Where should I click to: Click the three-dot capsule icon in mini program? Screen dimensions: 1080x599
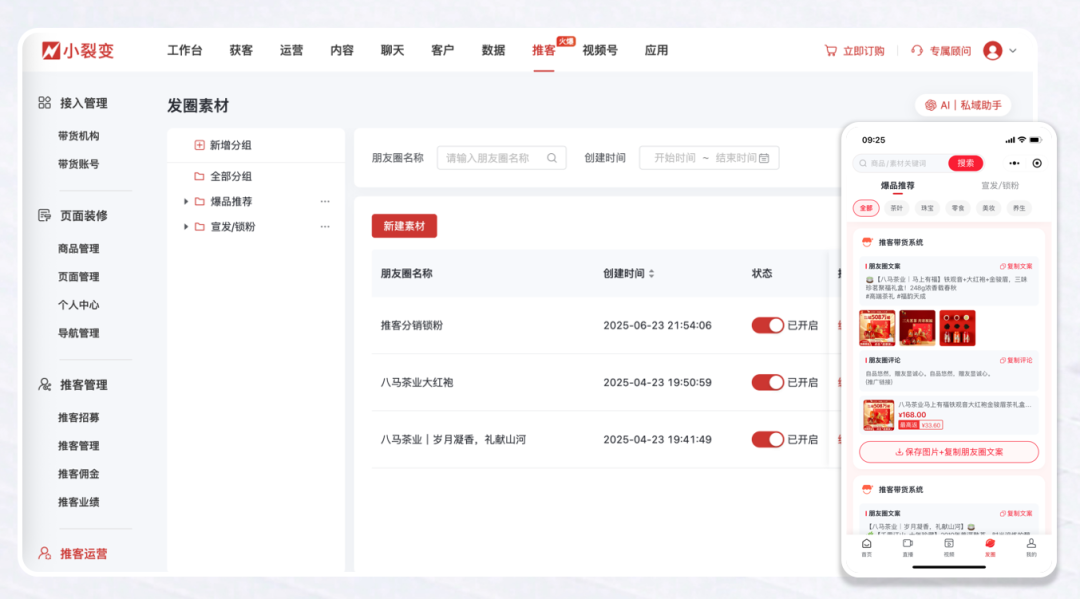tap(1013, 162)
